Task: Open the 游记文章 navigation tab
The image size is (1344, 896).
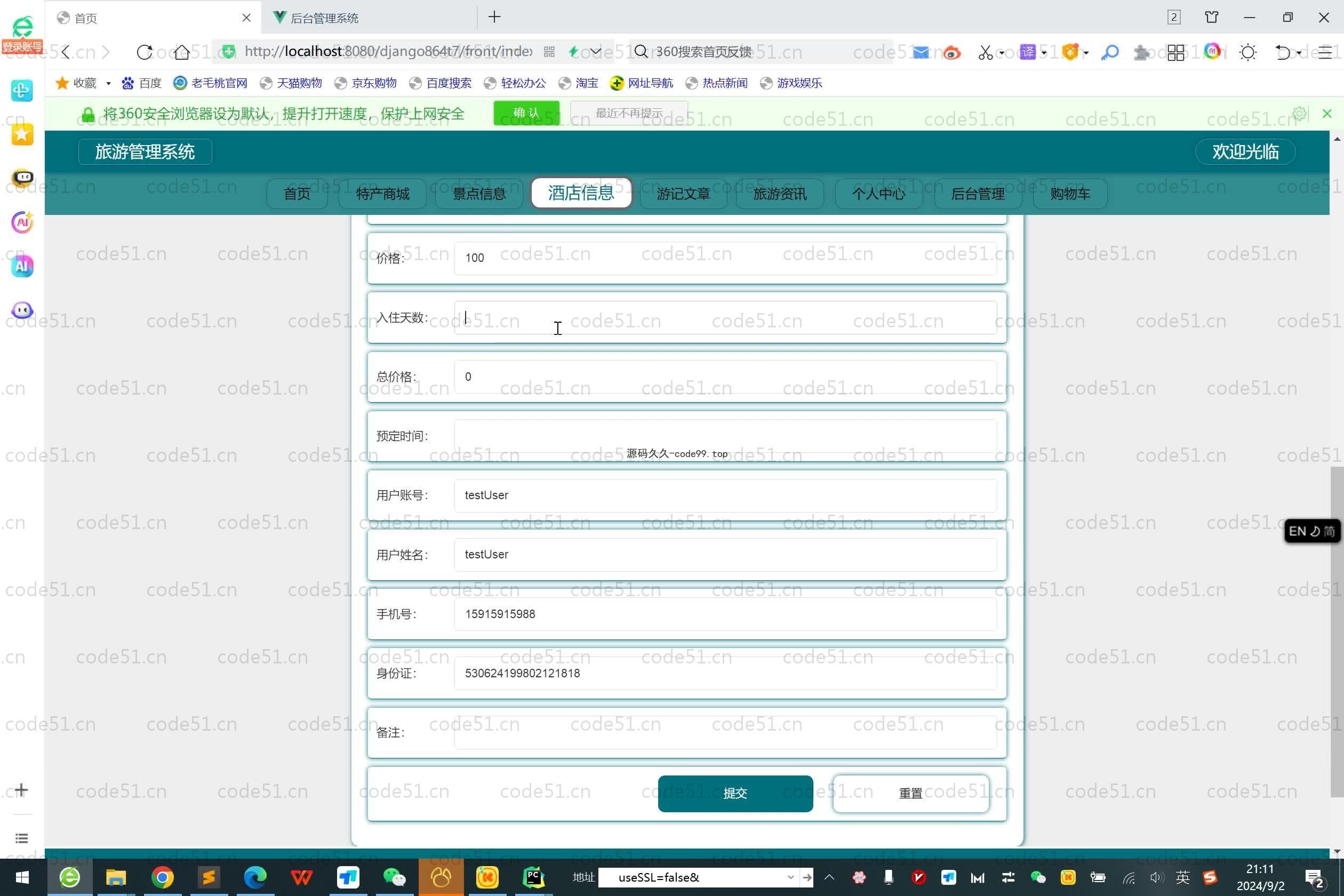Action: click(x=683, y=194)
